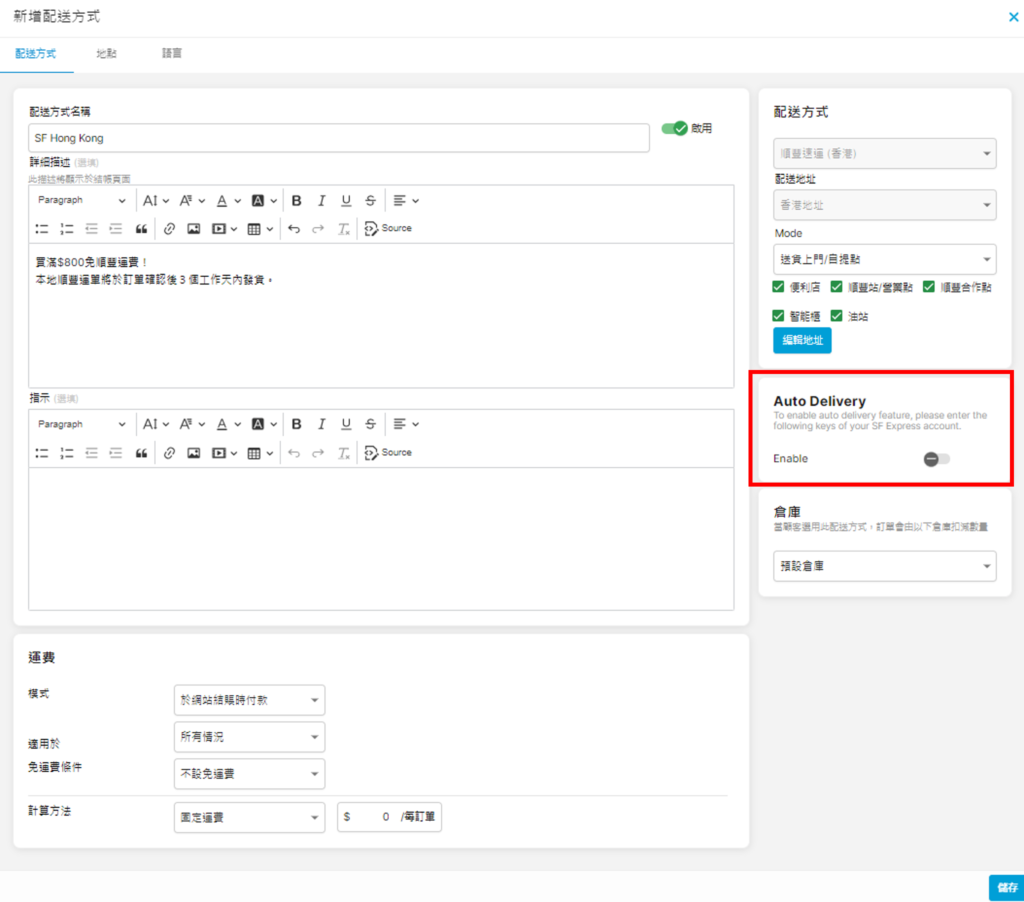This screenshot has width=1024, height=902.
Task: Uncheck the 便利店 checkbox
Action: [x=779, y=287]
